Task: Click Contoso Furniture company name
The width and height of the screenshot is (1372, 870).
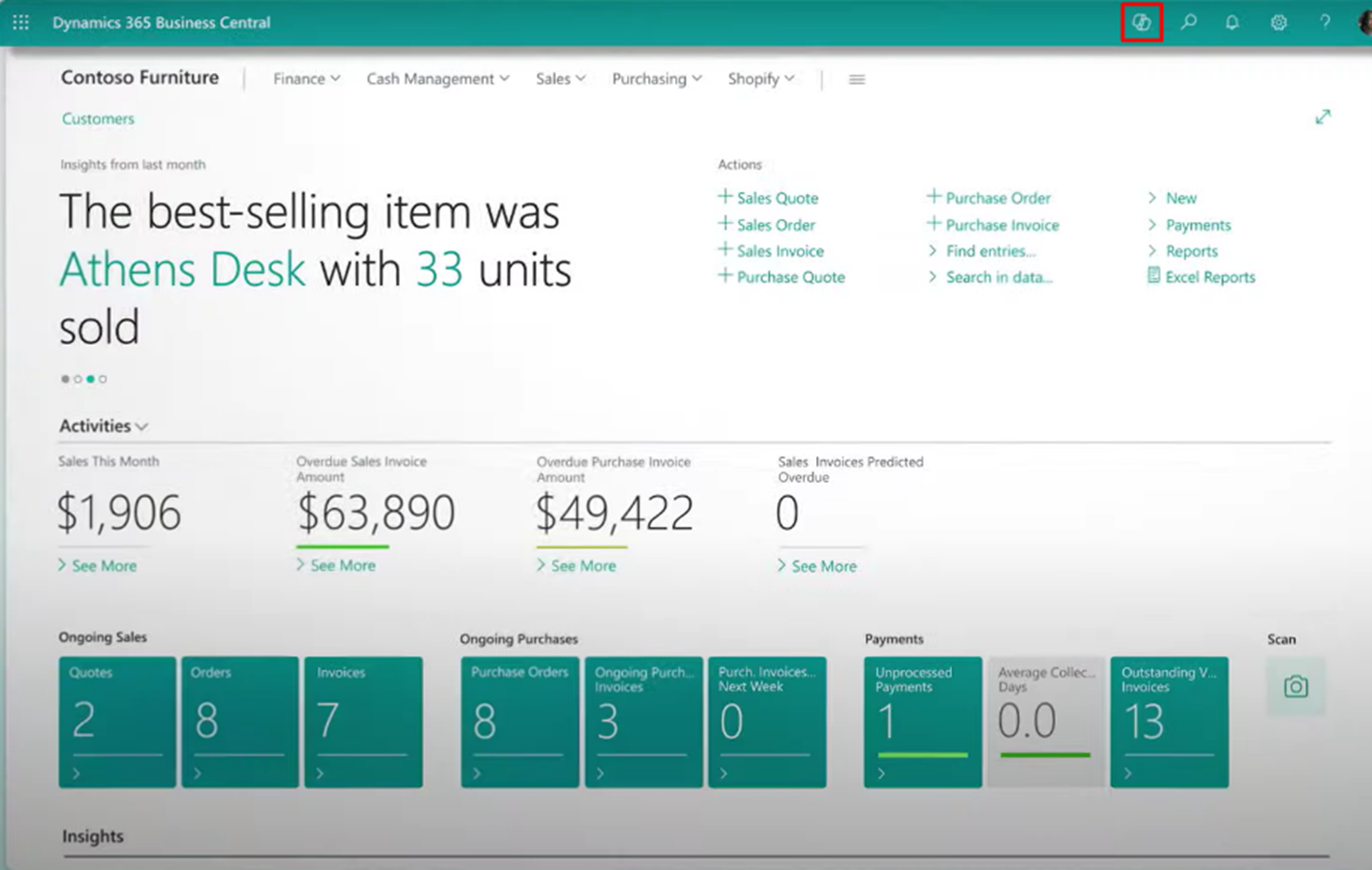Action: click(140, 78)
